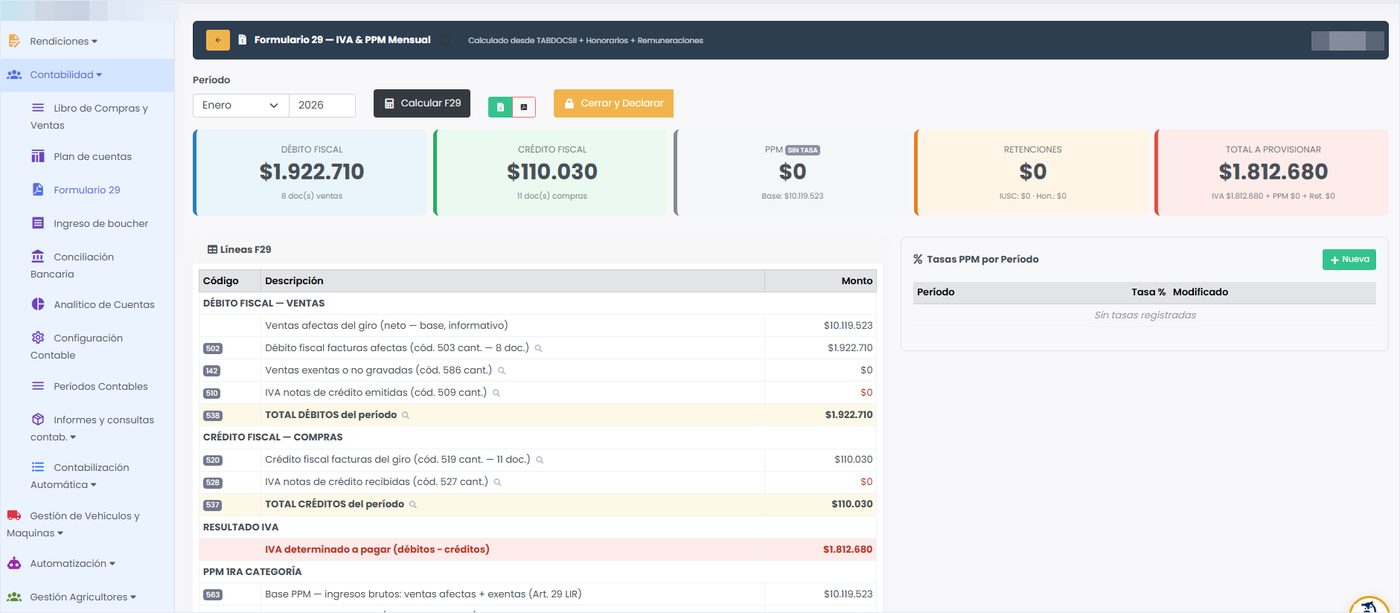The height and width of the screenshot is (613, 1400).
Task: Click the Contabilización Automática list icon
Action: coord(38,467)
